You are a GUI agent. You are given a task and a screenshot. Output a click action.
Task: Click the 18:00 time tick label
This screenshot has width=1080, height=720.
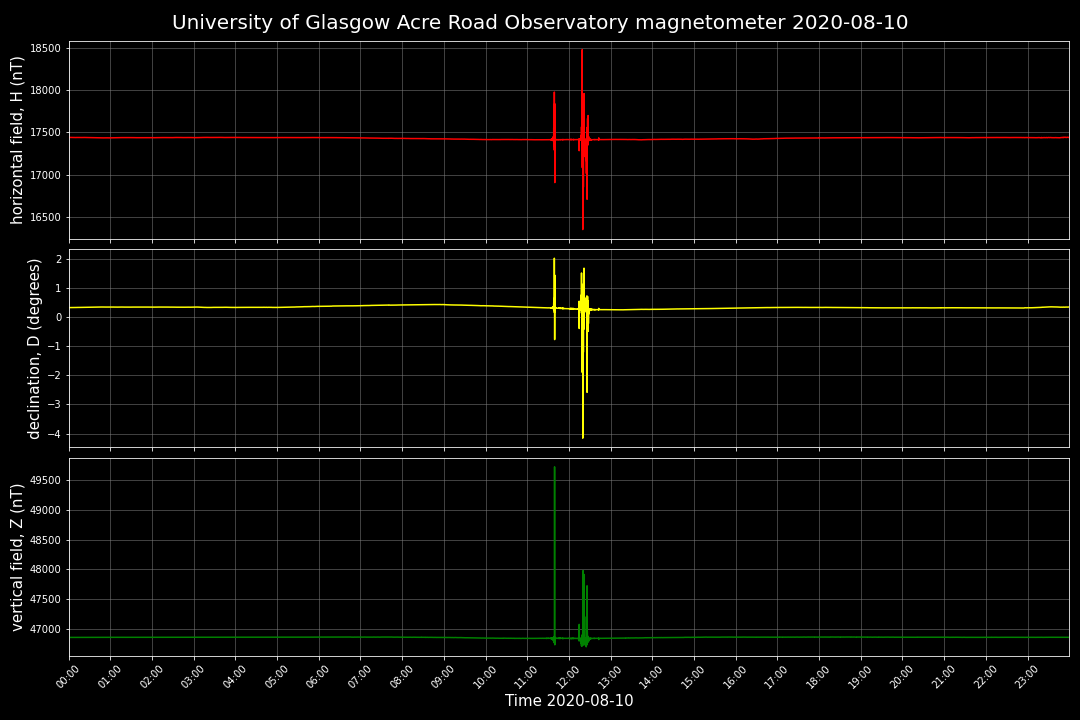pos(819,677)
